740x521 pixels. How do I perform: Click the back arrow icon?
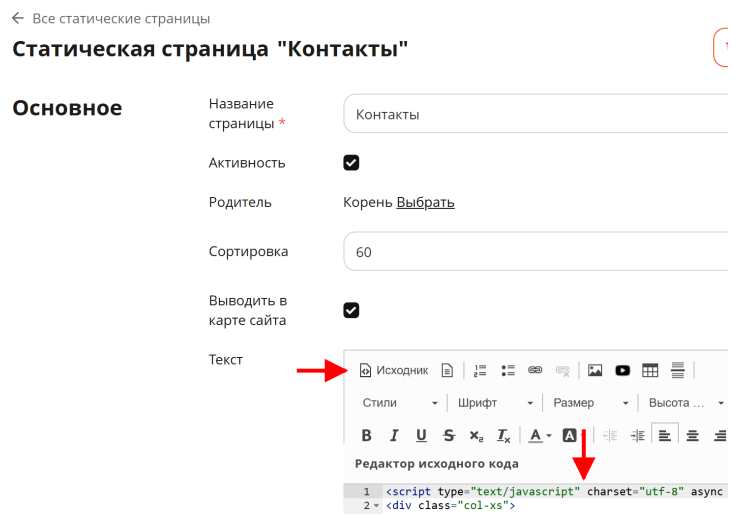[18, 18]
